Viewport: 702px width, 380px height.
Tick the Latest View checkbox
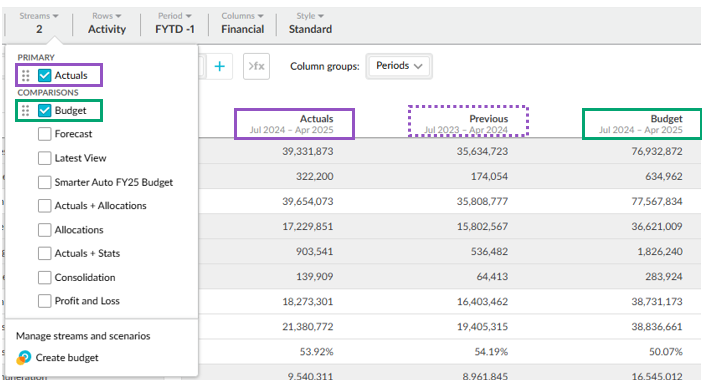coord(44,158)
